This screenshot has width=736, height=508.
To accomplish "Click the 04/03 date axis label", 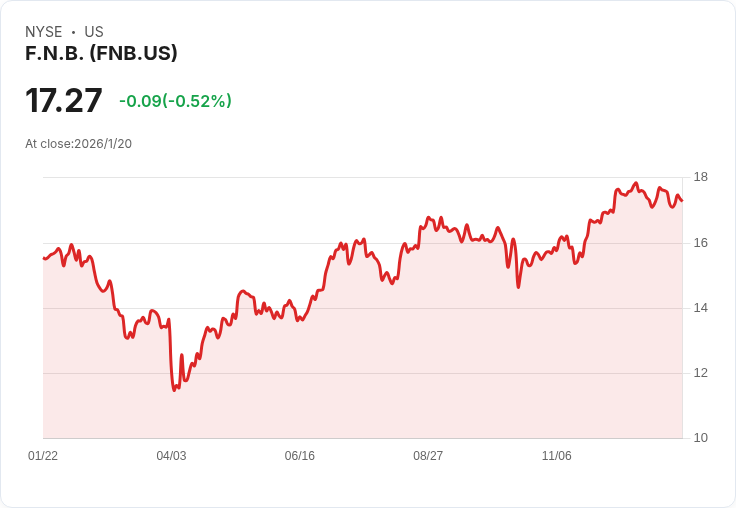I will (171, 456).
